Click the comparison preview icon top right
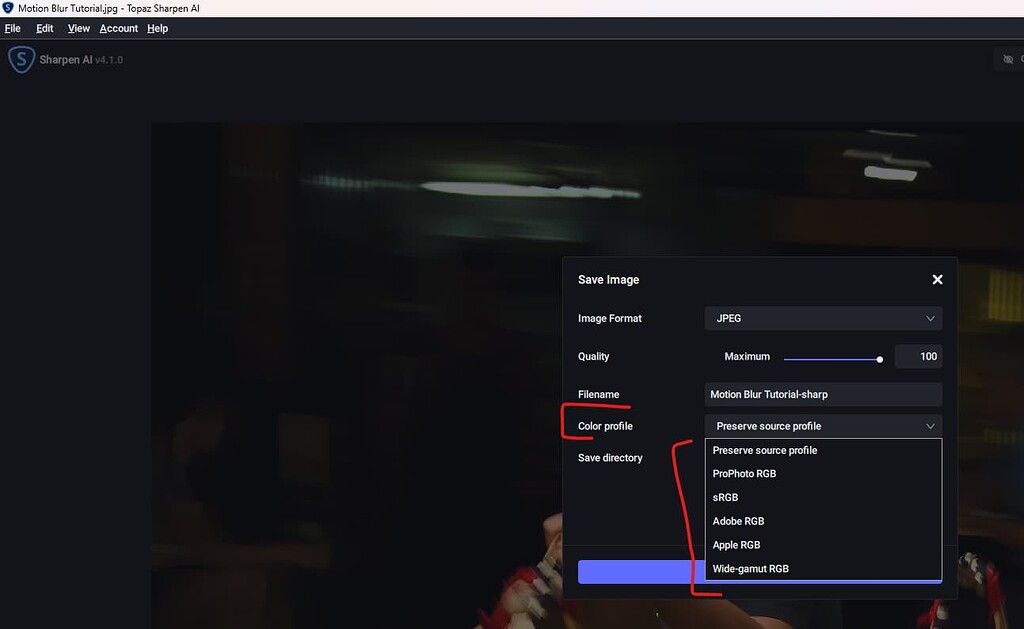The image size is (1024, 629). click(1008, 59)
